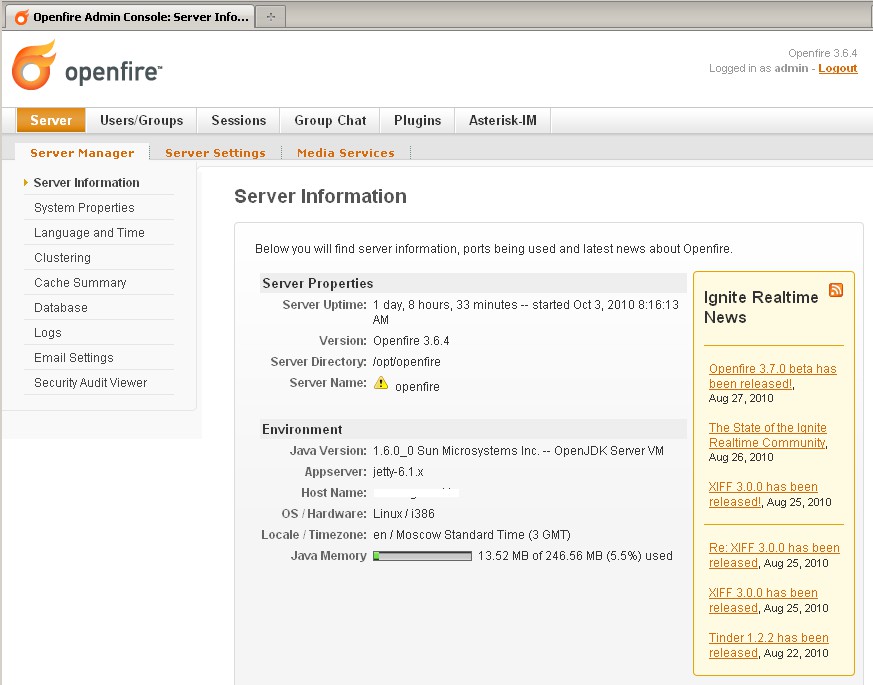Image resolution: width=873 pixels, height=685 pixels.
Task: Open Server Information in sidebar
Action: click(86, 183)
